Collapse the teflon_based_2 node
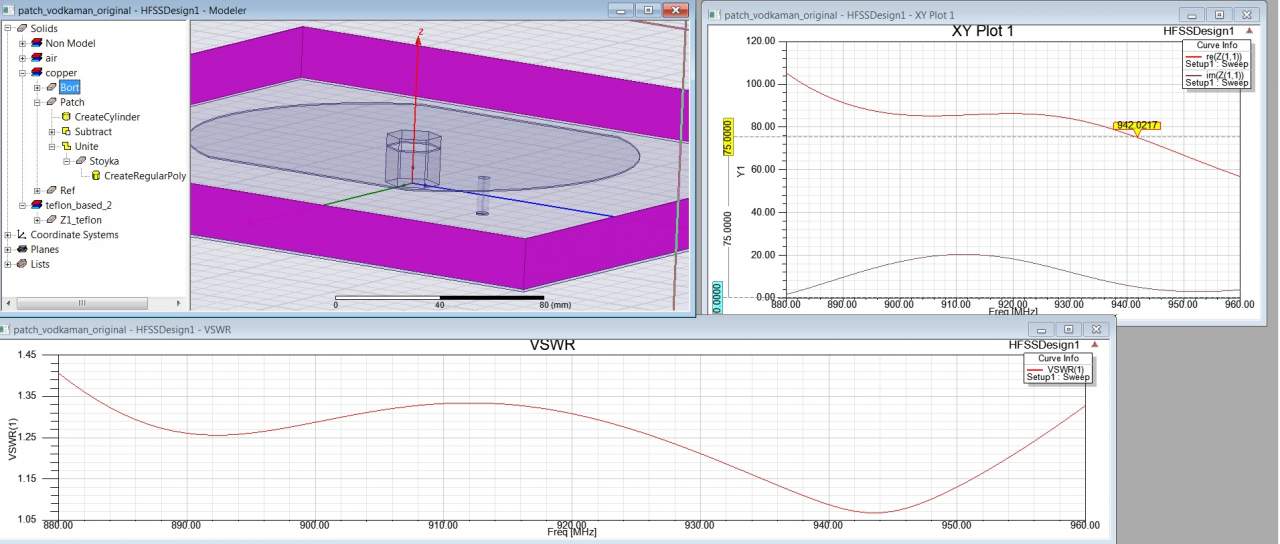This screenshot has width=1280, height=544. point(23,205)
